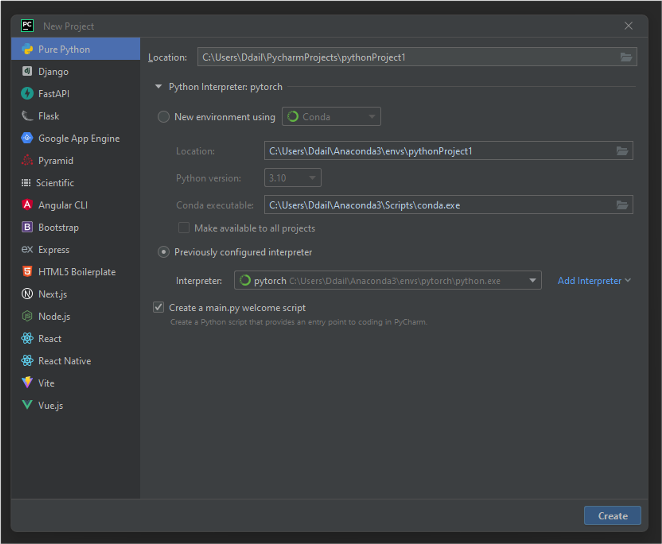Browse folder for conda environment location
The height and width of the screenshot is (544, 662).
click(622, 151)
